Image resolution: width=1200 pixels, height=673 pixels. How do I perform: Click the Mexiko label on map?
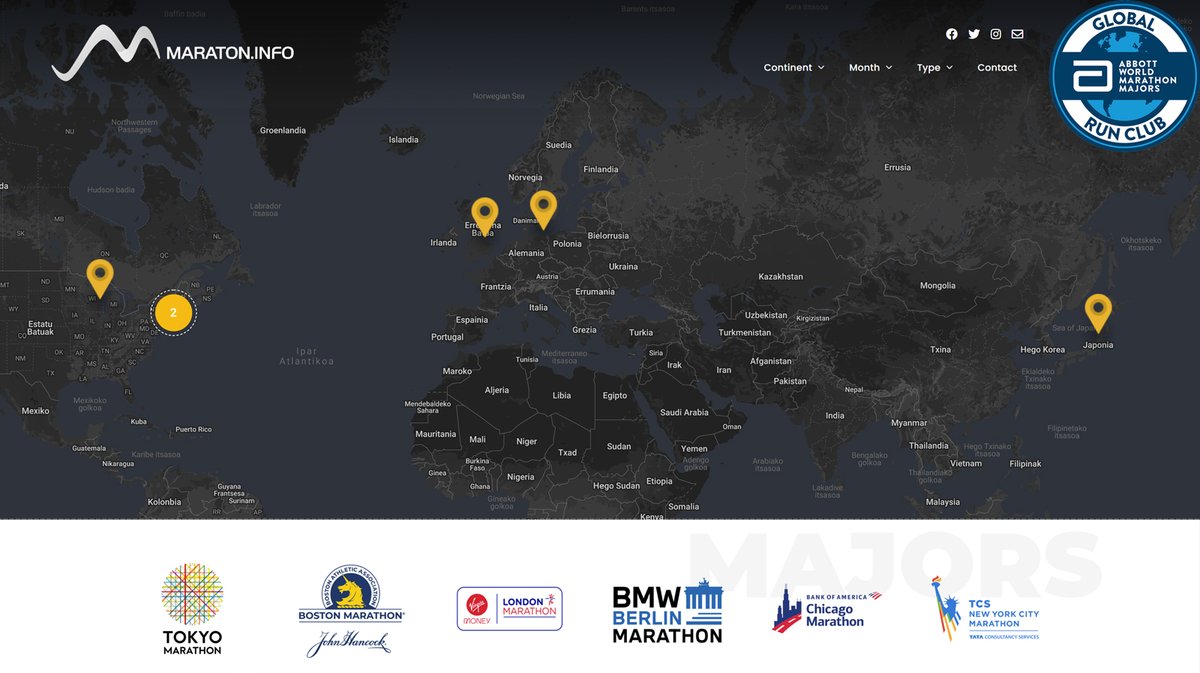(x=35, y=411)
